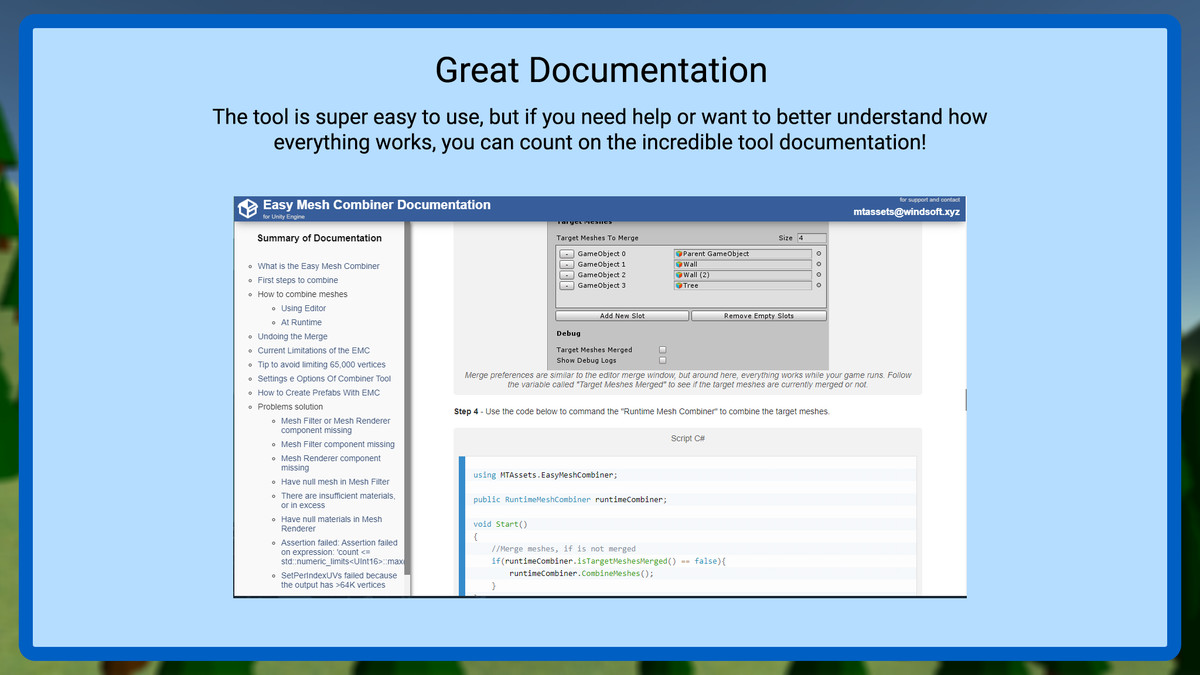Click the 'Great Documentation' slide heading

(x=601, y=70)
